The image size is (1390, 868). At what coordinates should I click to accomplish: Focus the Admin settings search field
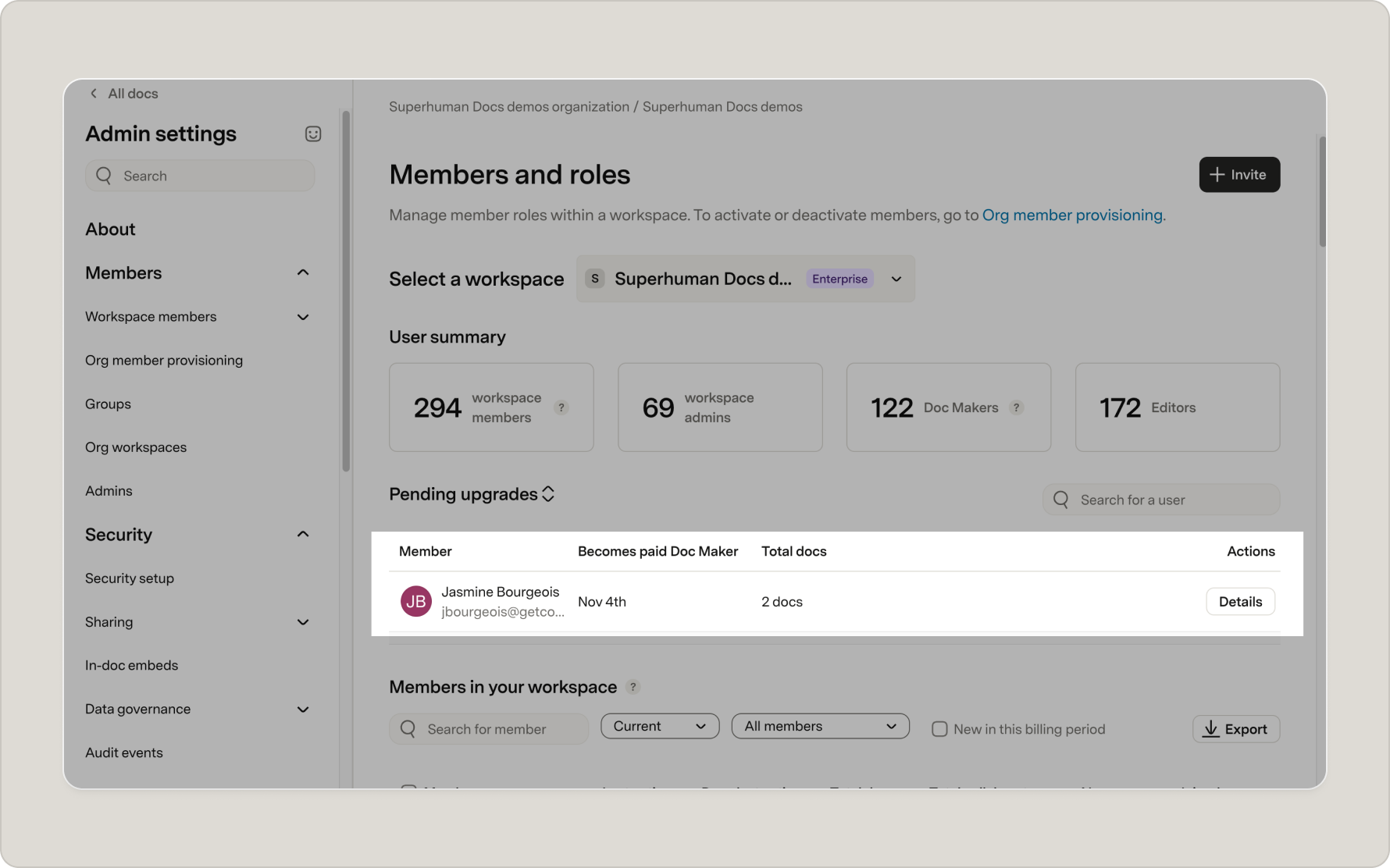coord(200,176)
